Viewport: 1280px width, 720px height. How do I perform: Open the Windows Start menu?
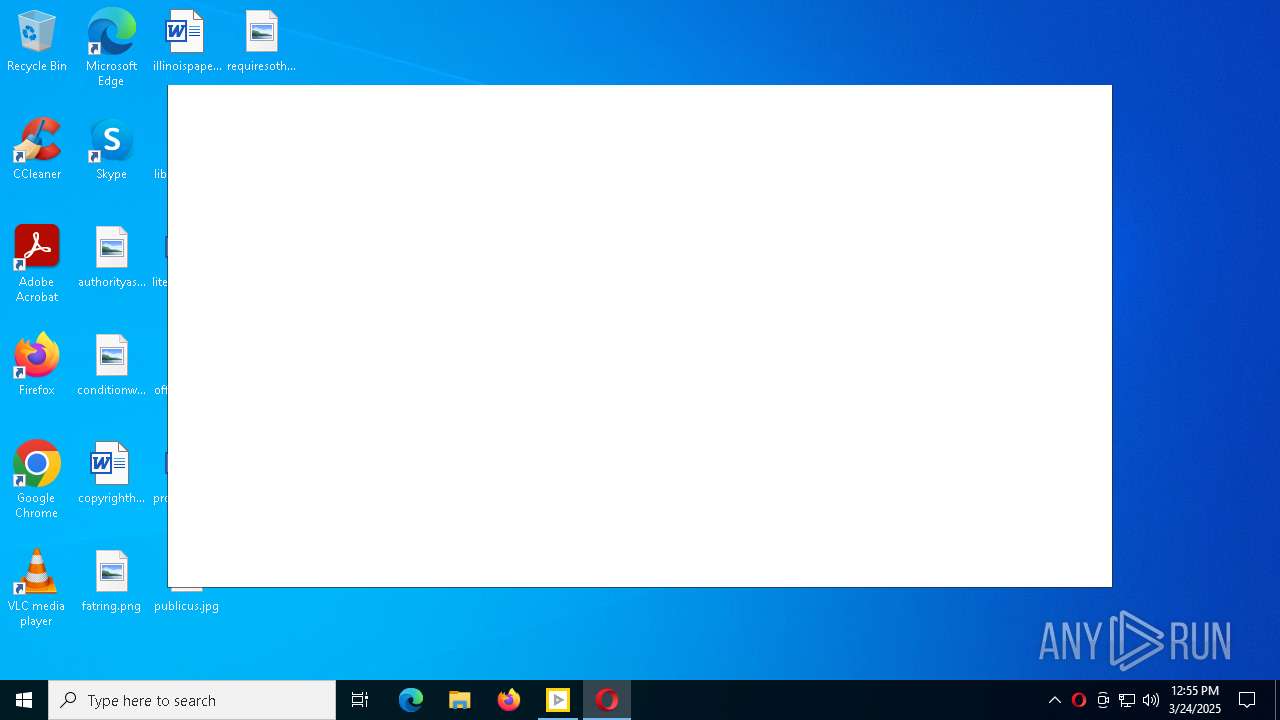pyautogui.click(x=24, y=700)
